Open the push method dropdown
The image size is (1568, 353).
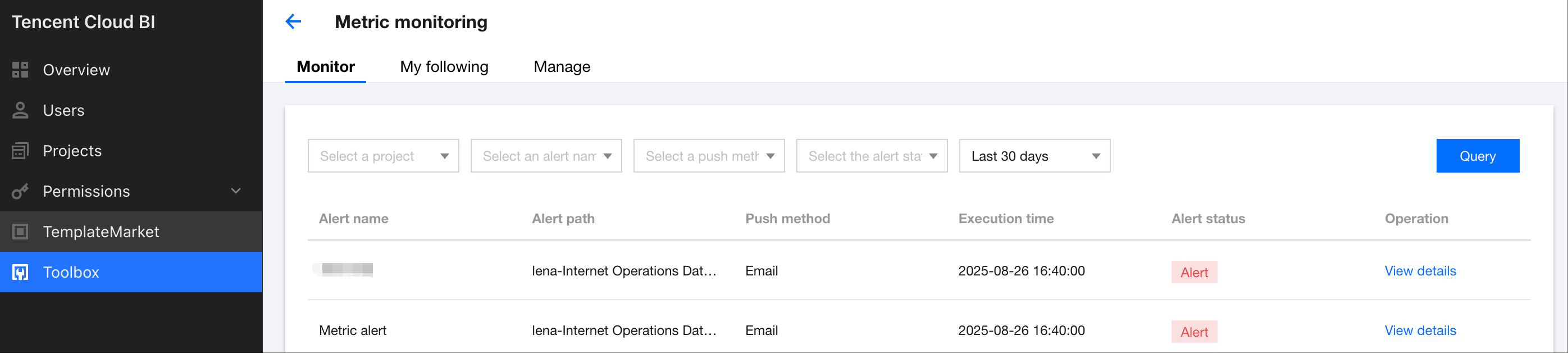709,156
